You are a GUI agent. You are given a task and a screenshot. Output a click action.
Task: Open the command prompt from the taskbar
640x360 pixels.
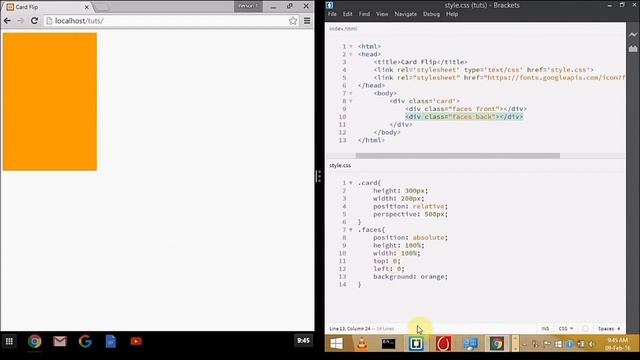(x=389, y=344)
